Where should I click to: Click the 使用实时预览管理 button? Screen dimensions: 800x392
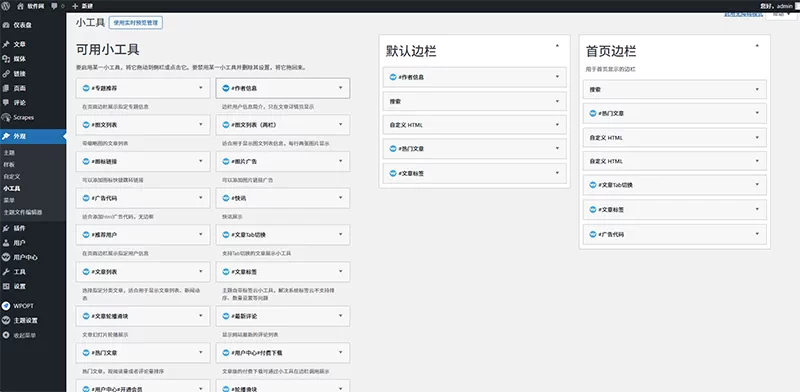coord(136,23)
